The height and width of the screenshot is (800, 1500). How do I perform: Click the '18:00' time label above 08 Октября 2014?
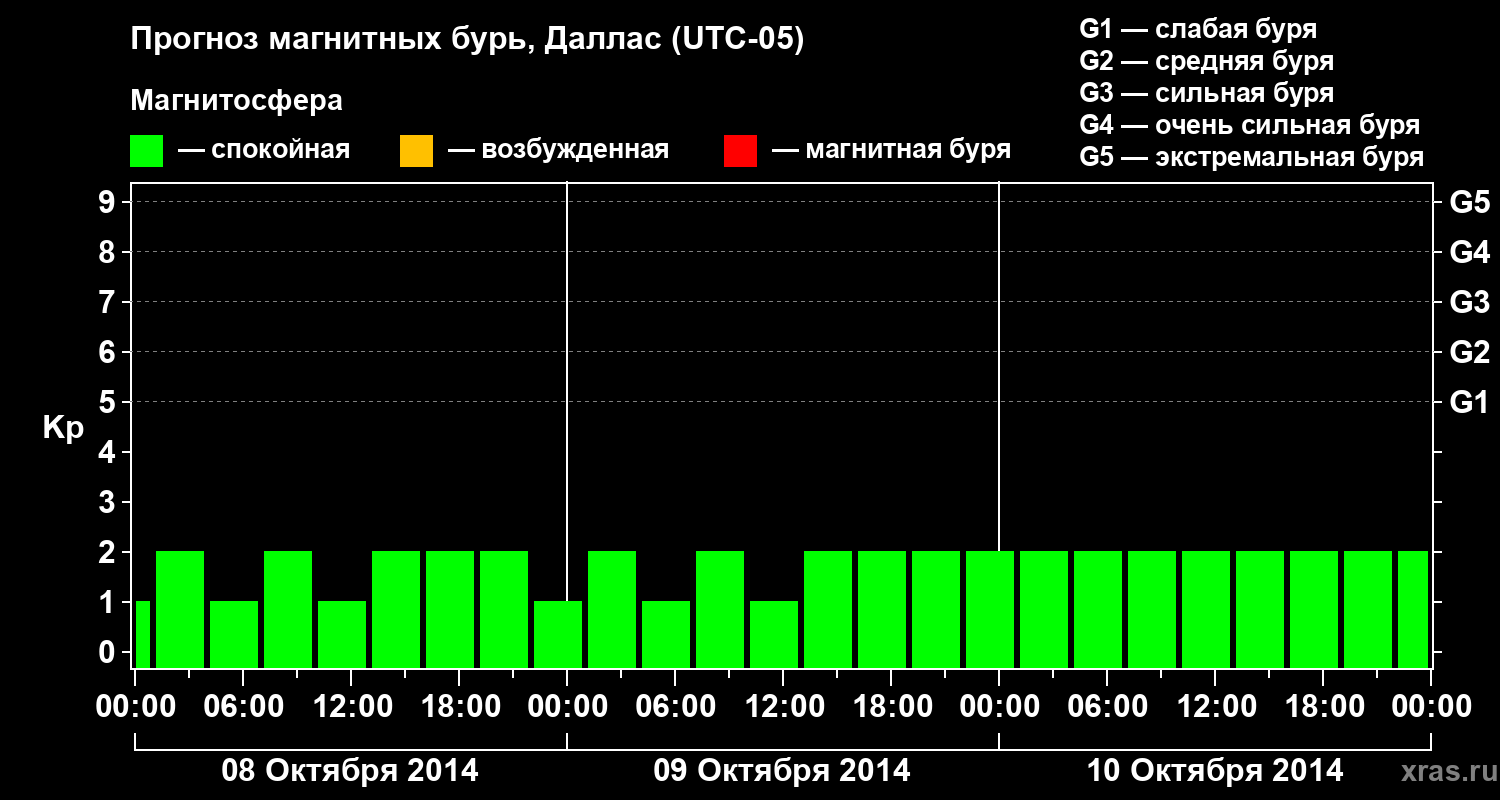(x=459, y=707)
